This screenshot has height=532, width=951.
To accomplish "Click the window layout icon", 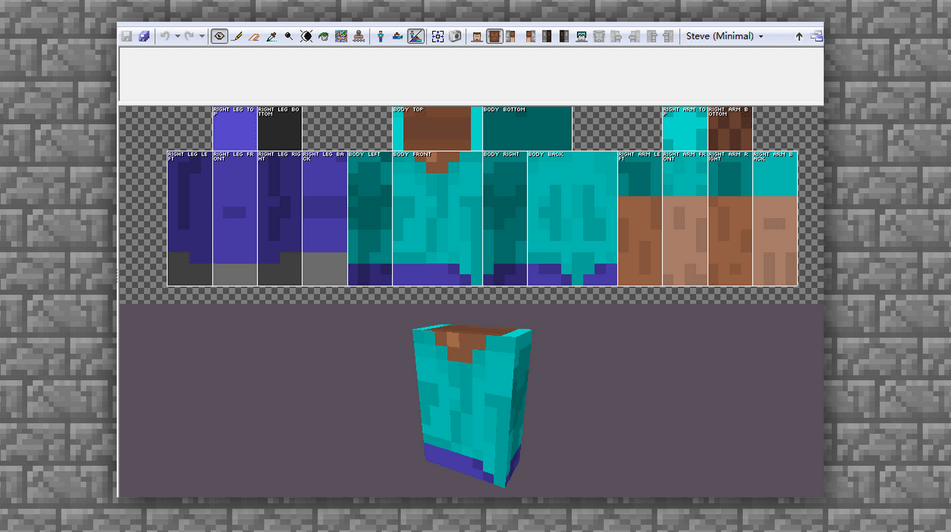I will click(816, 36).
